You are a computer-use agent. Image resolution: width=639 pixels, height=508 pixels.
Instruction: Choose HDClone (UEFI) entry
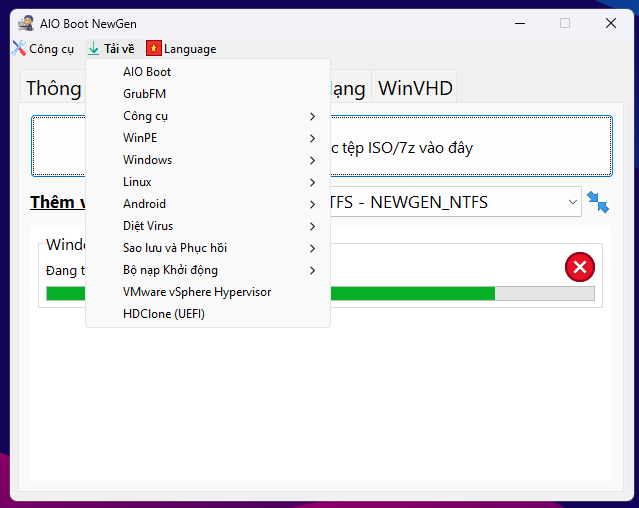(x=208, y=314)
